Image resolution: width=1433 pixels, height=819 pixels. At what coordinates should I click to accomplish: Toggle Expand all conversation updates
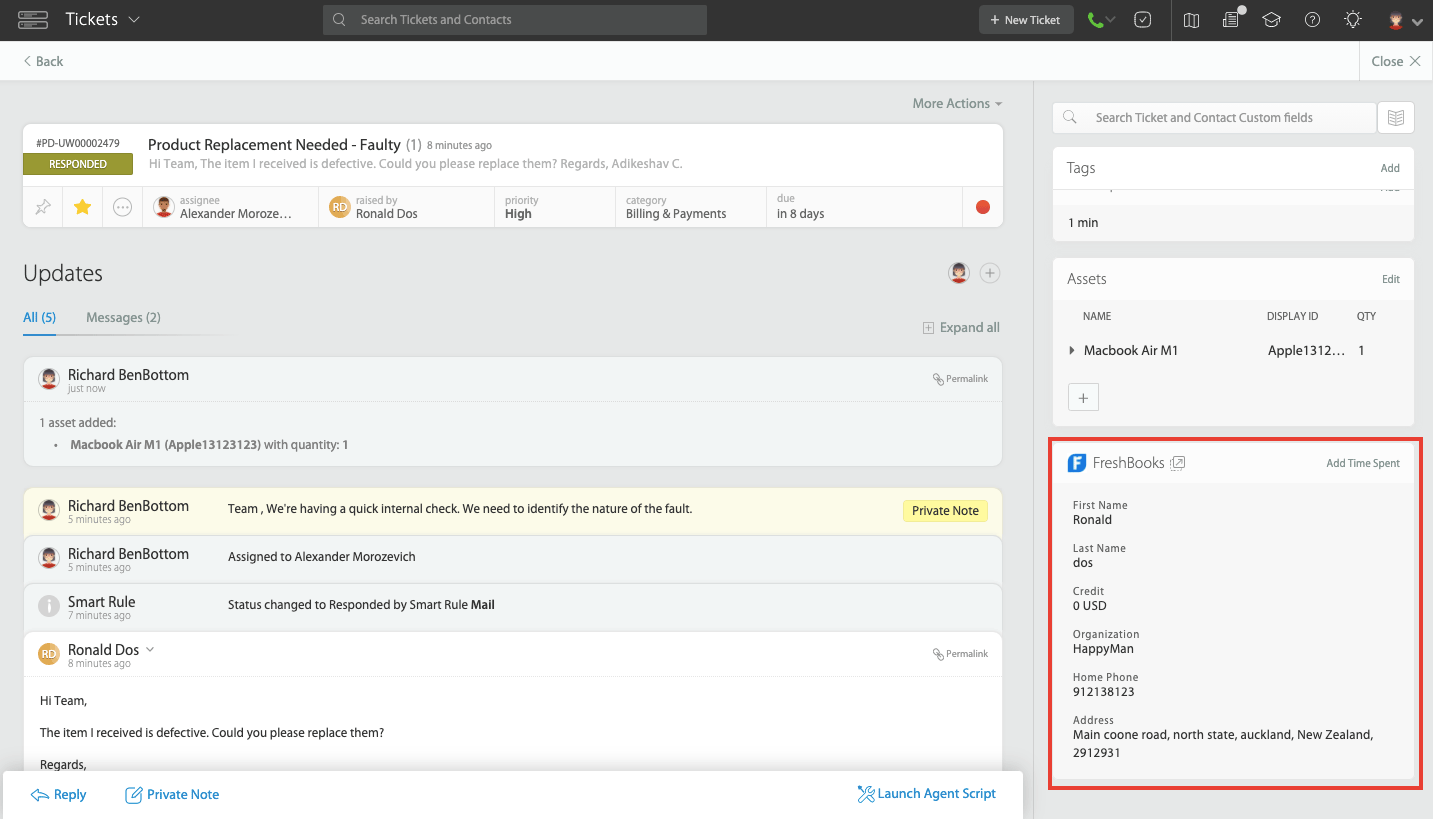point(961,327)
